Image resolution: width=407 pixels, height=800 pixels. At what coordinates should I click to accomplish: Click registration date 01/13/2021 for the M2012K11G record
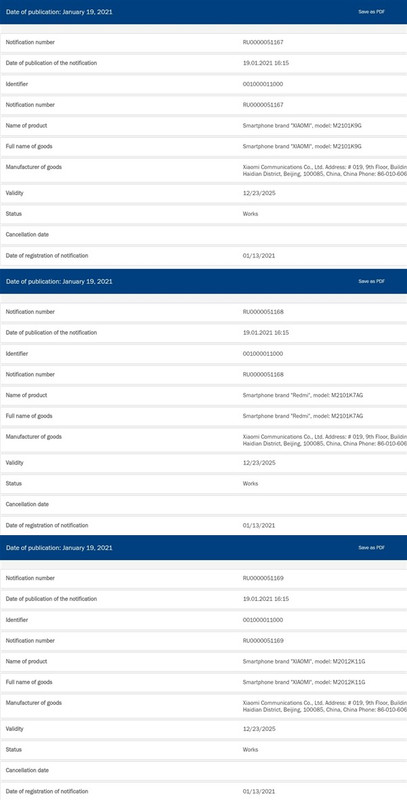coord(259,791)
